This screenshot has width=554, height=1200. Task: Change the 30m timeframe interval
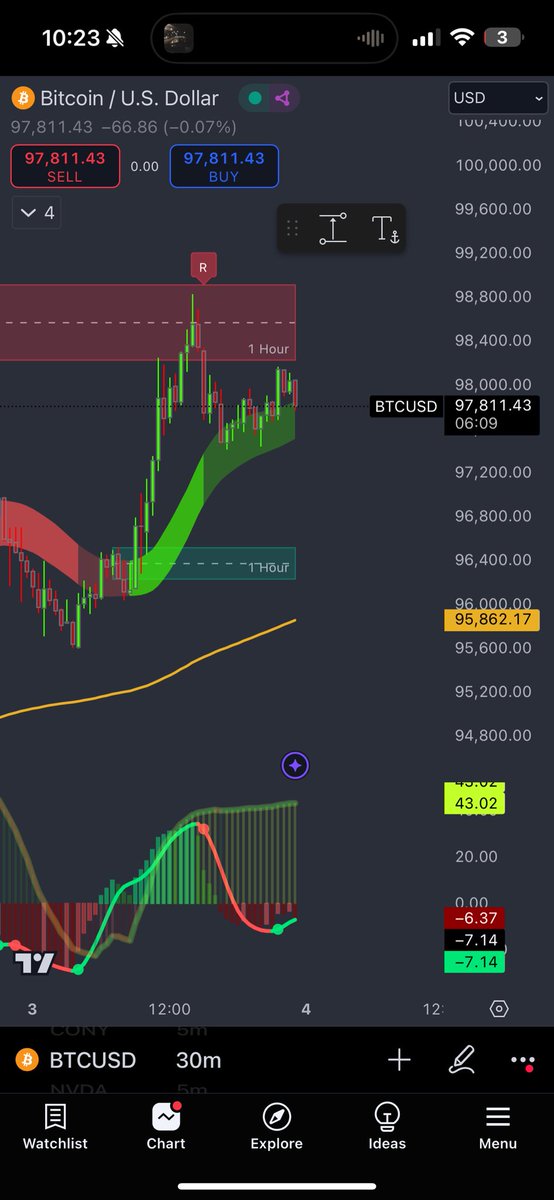click(x=198, y=1060)
